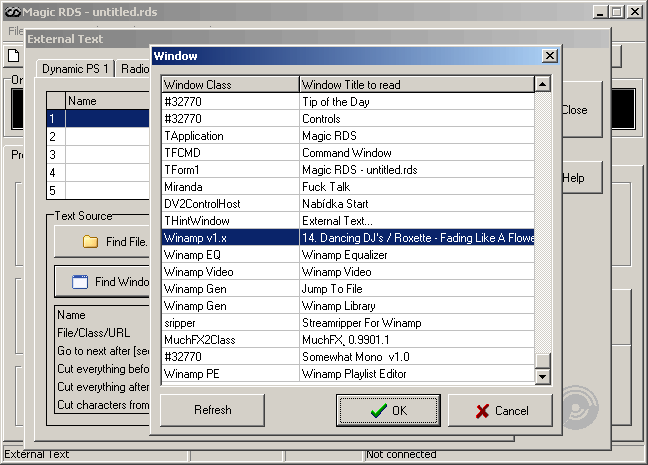Click the Name column header in External Text
Viewport: 648px width, 465px height.
click(x=107, y=101)
